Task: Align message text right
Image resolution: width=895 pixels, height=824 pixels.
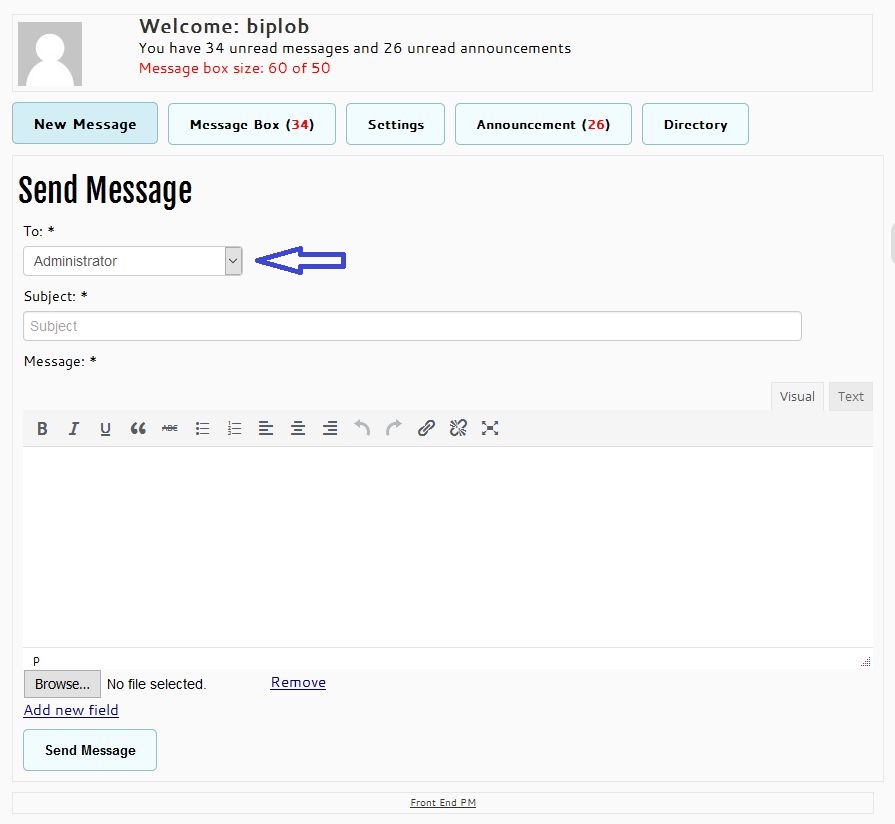Action: [x=330, y=429]
